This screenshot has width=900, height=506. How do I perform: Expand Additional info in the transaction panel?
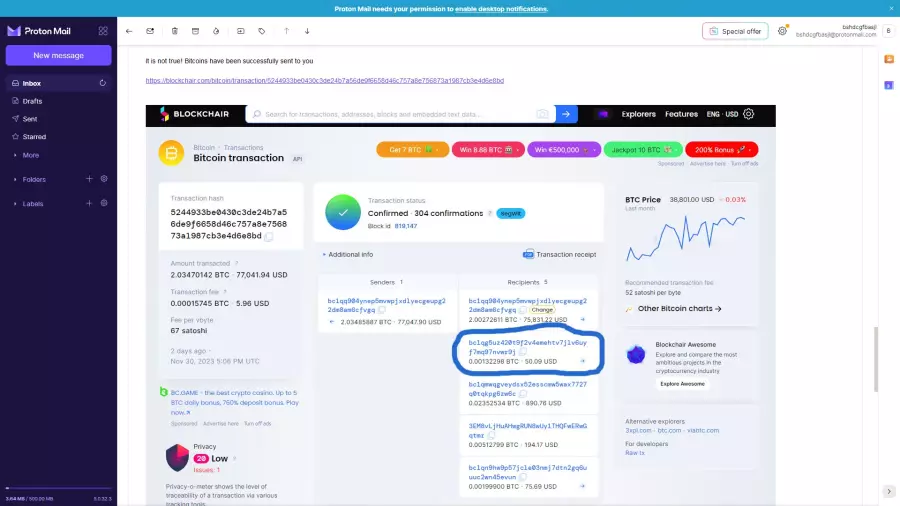348,254
